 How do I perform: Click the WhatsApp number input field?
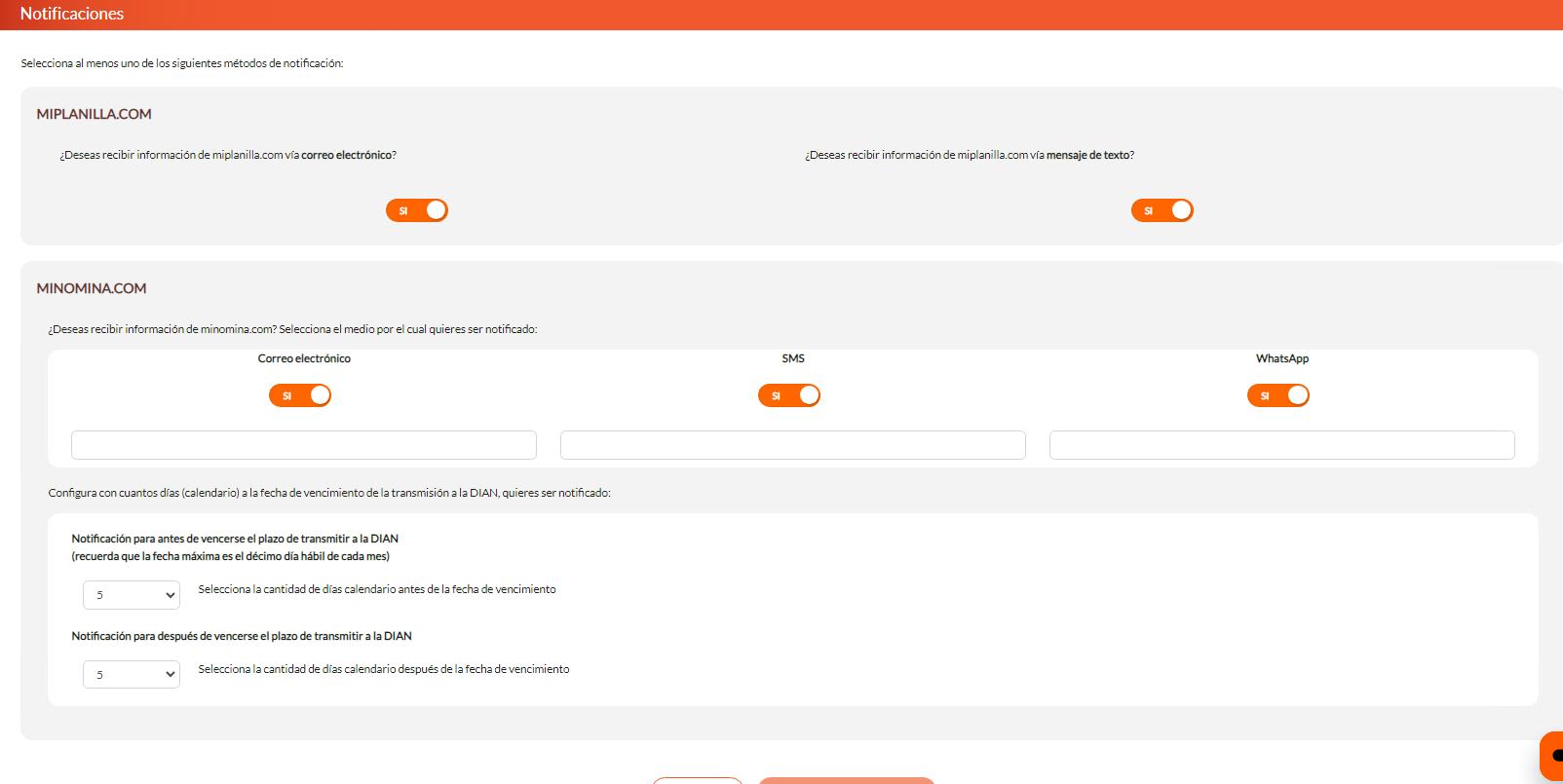coord(1281,445)
